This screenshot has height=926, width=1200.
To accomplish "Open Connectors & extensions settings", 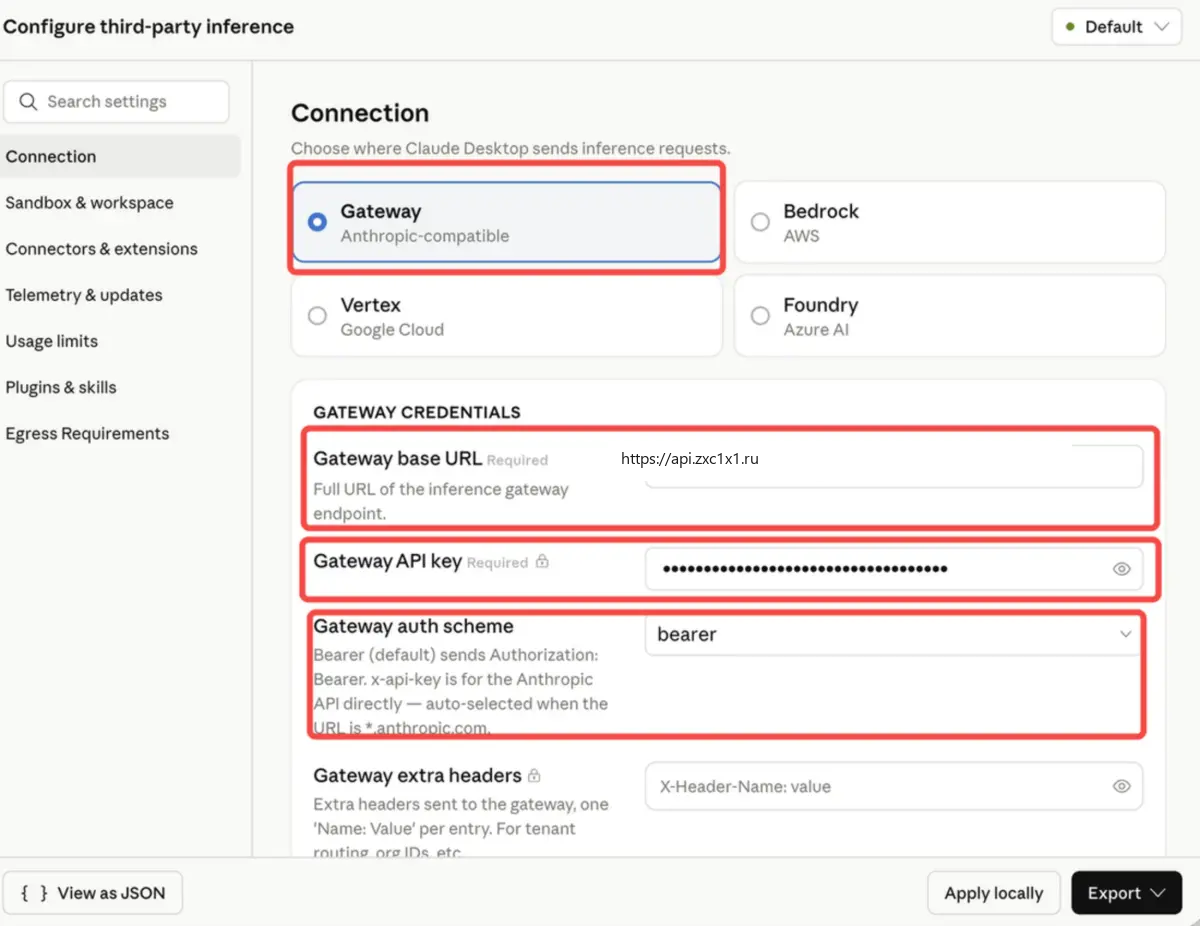I will (x=101, y=249).
